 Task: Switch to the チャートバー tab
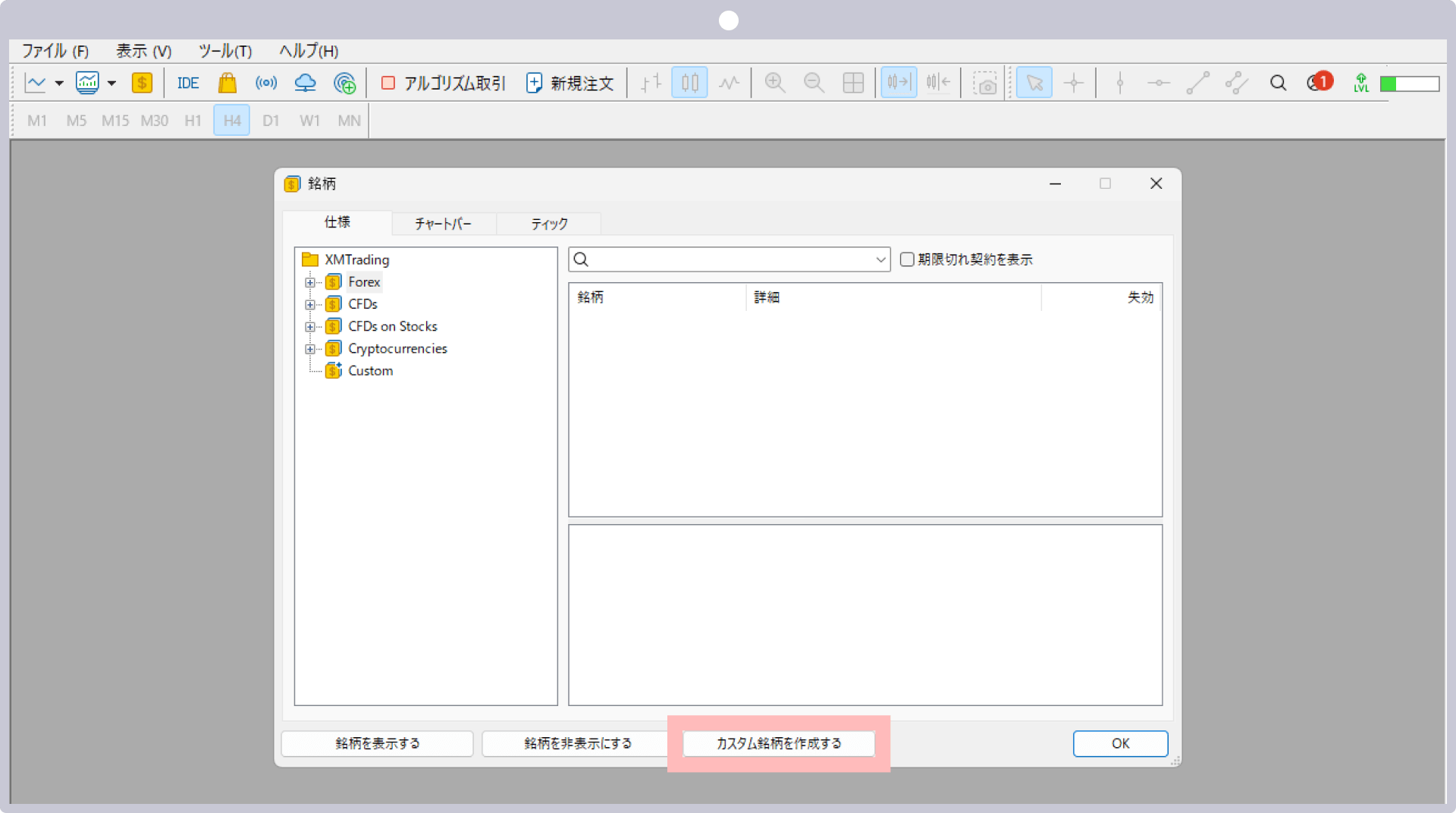coord(444,224)
